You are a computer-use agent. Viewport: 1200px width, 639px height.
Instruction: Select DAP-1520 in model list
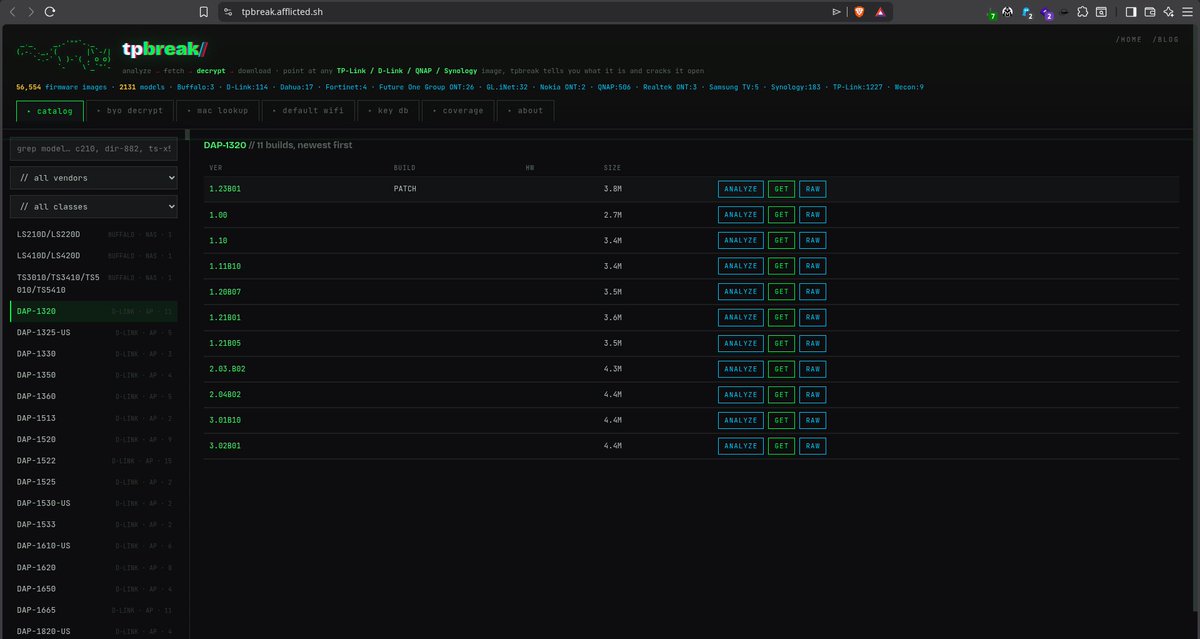tap(94, 439)
